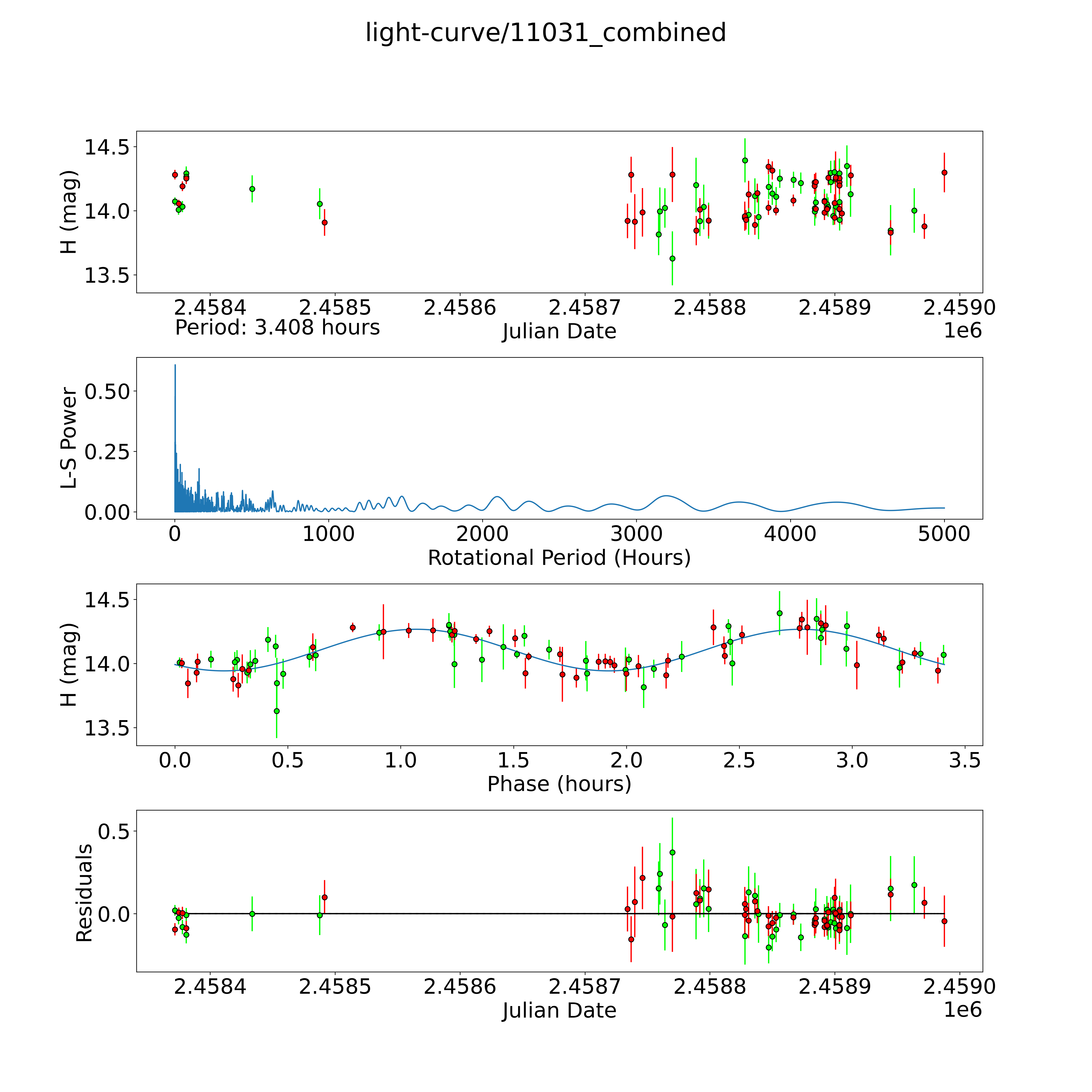The height and width of the screenshot is (1092, 1092).
Task: Click the '5000' tick label on periodogram axis
Action: pos(944,534)
